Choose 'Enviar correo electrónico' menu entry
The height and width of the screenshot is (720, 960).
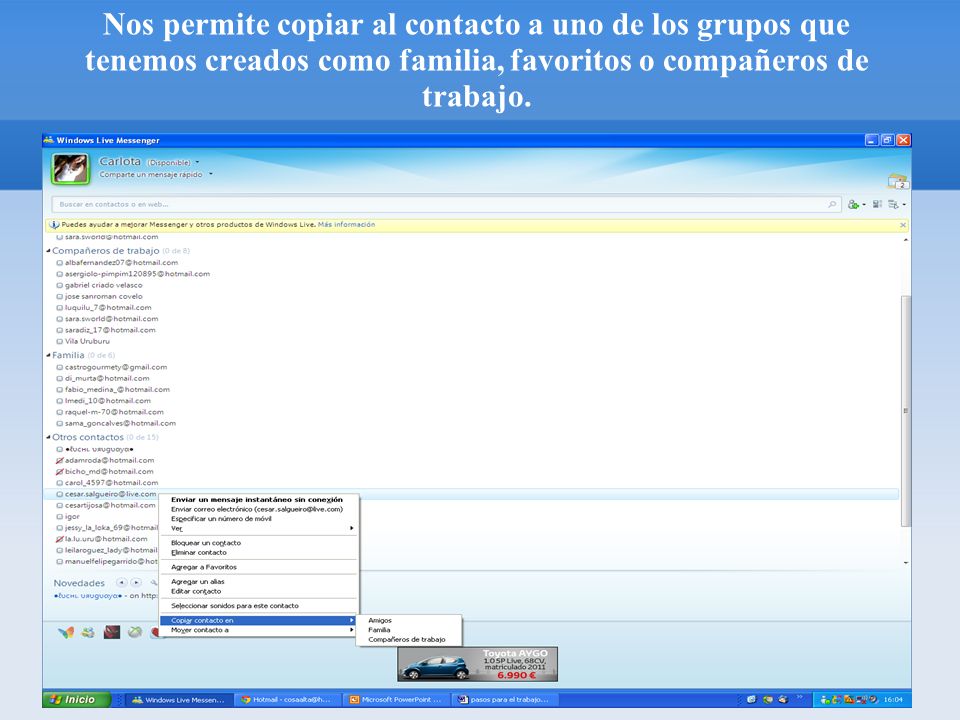point(258,509)
